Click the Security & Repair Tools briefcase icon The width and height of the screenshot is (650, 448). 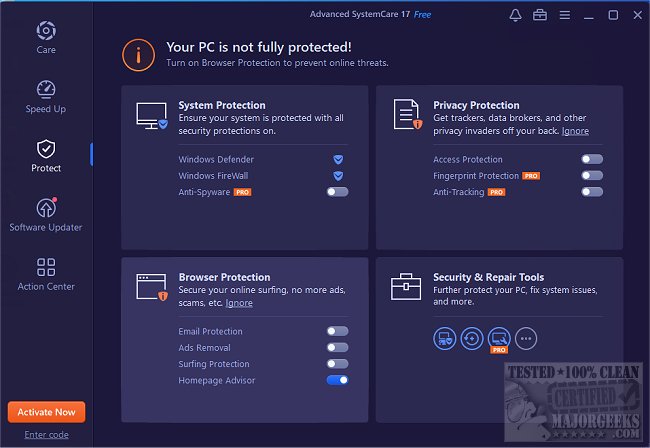point(406,286)
